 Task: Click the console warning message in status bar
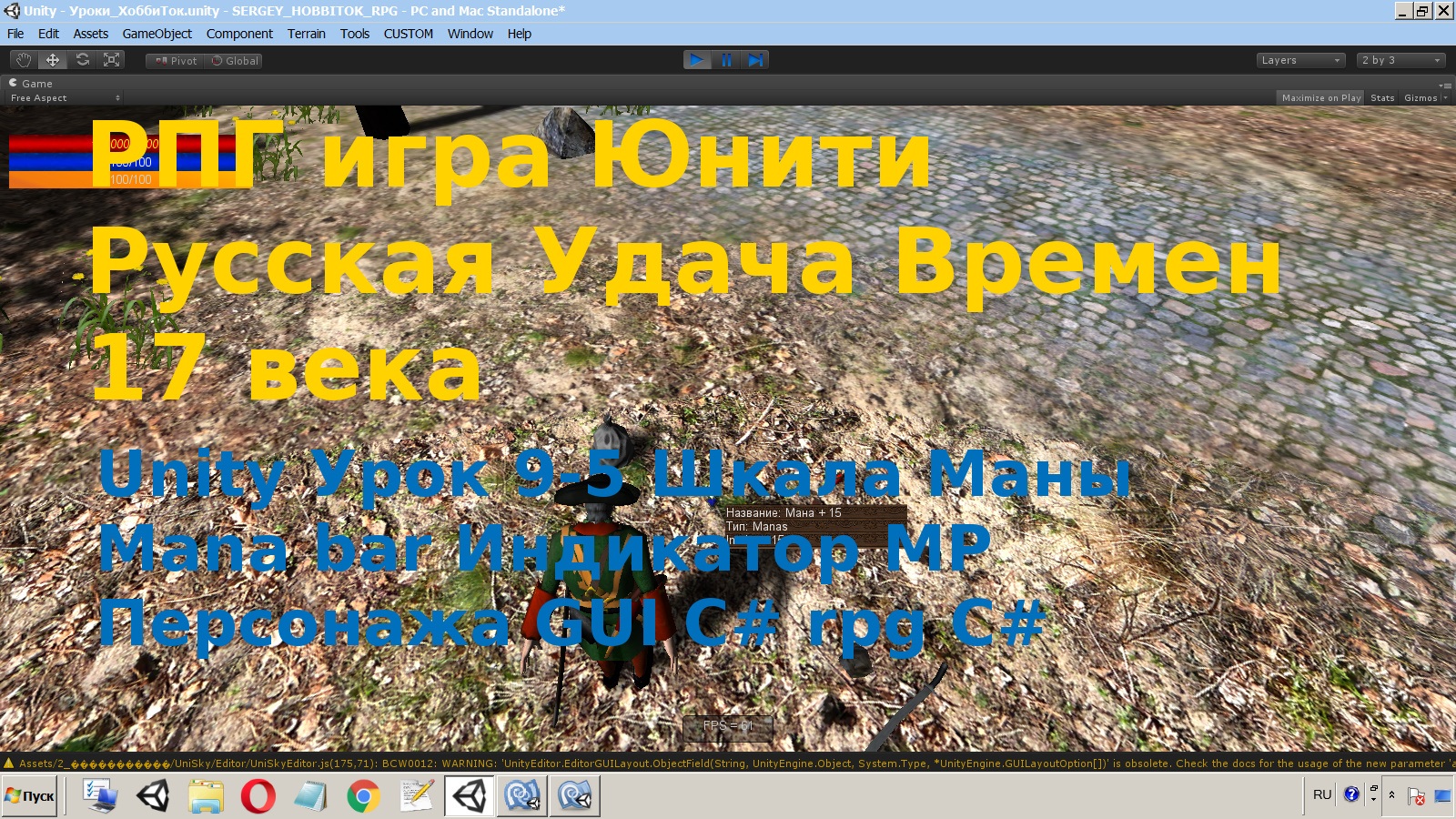737,763
